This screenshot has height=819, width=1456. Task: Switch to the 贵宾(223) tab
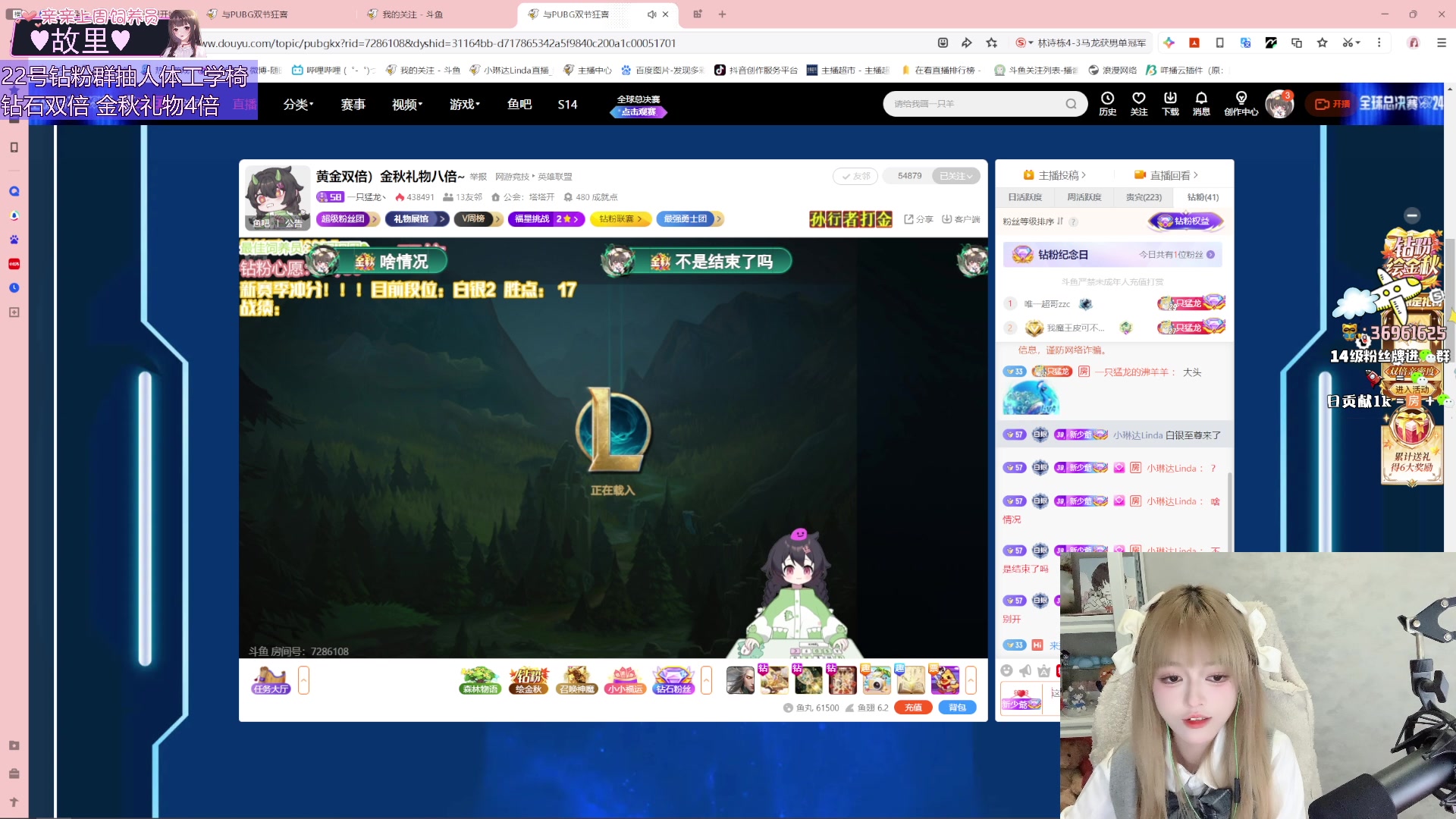pyautogui.click(x=1144, y=197)
